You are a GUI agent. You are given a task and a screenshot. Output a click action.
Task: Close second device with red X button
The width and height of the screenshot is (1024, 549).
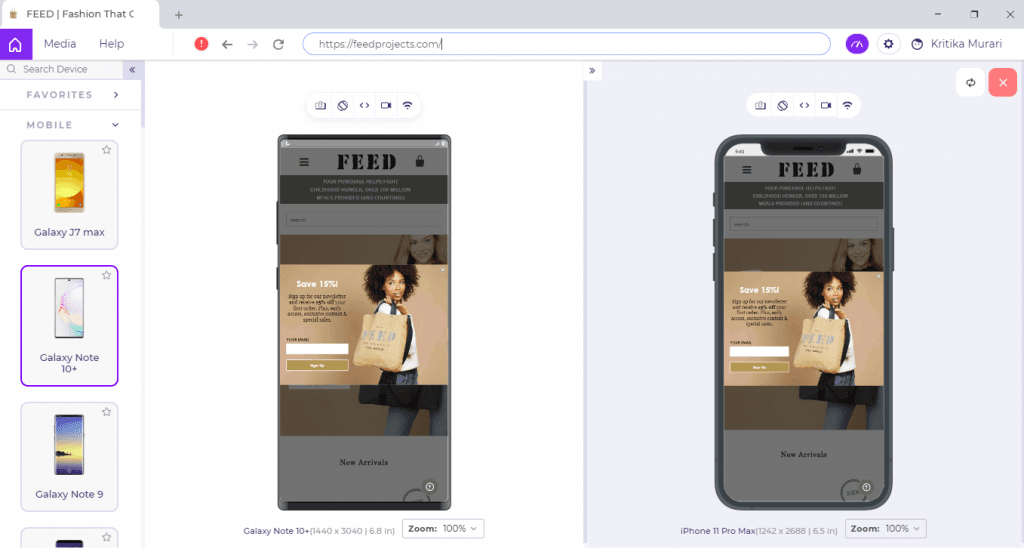[1002, 82]
